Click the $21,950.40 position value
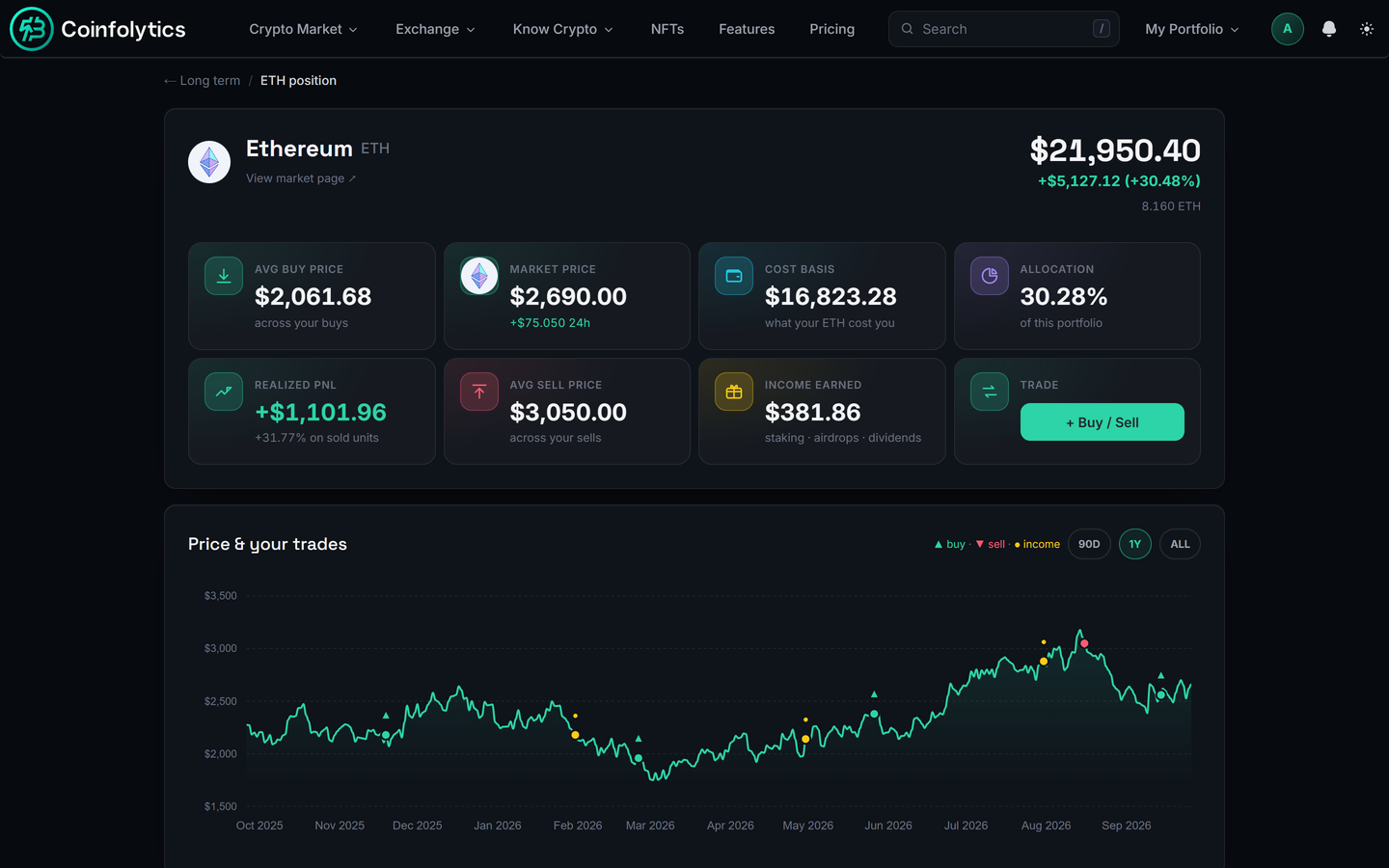Viewport: 1389px width, 868px height. [x=1115, y=150]
